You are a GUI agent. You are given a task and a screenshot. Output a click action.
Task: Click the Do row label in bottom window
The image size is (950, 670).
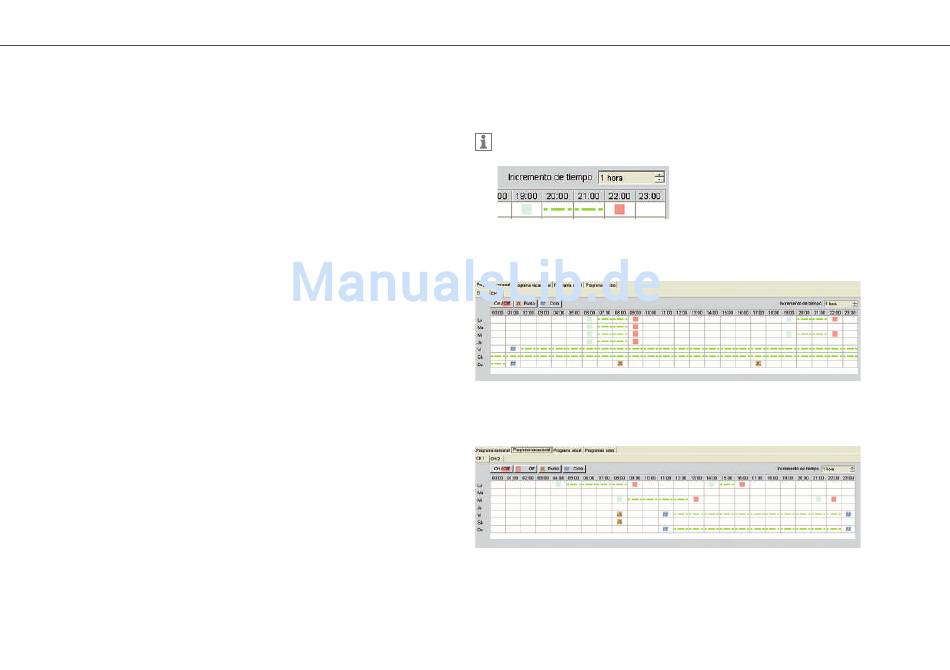(x=480, y=529)
